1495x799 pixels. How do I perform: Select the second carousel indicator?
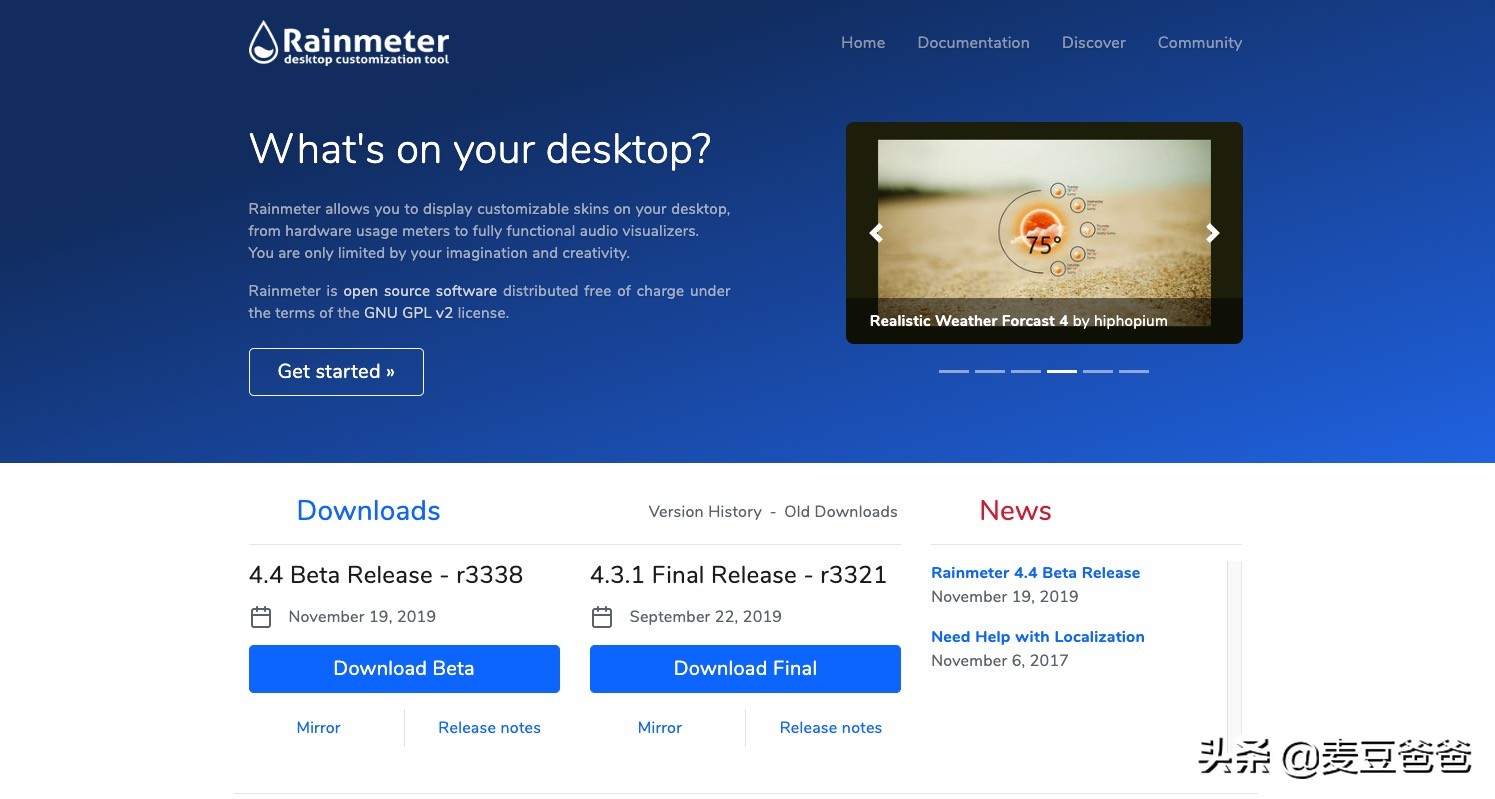(990, 371)
